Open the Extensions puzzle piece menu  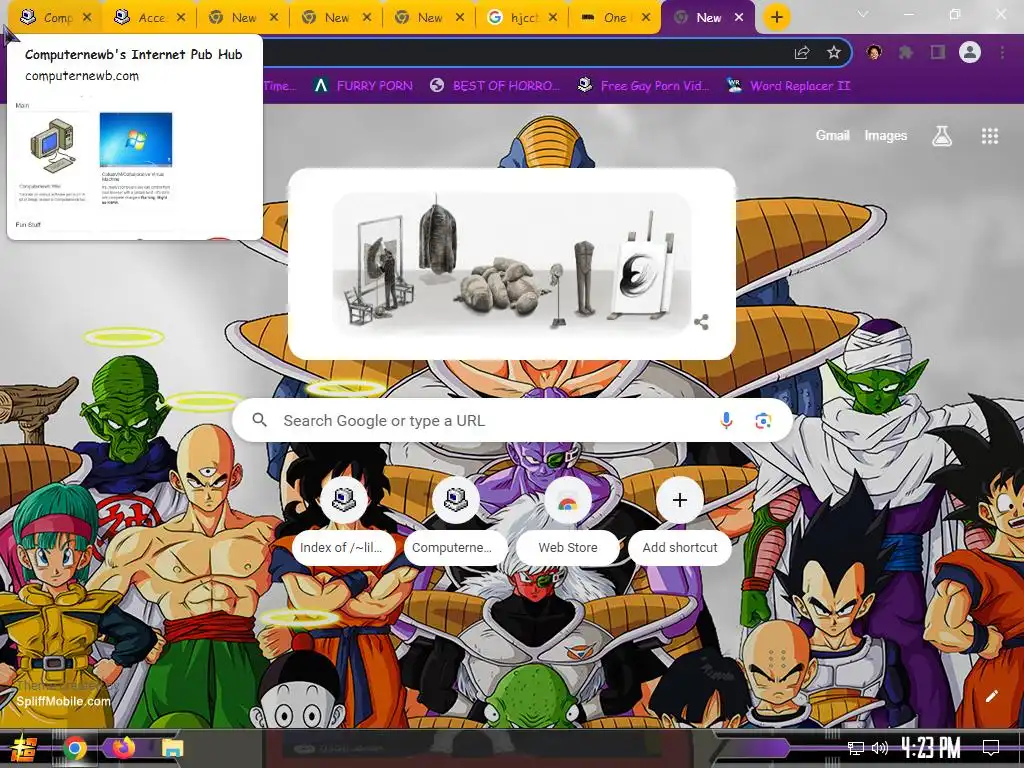[x=906, y=53]
